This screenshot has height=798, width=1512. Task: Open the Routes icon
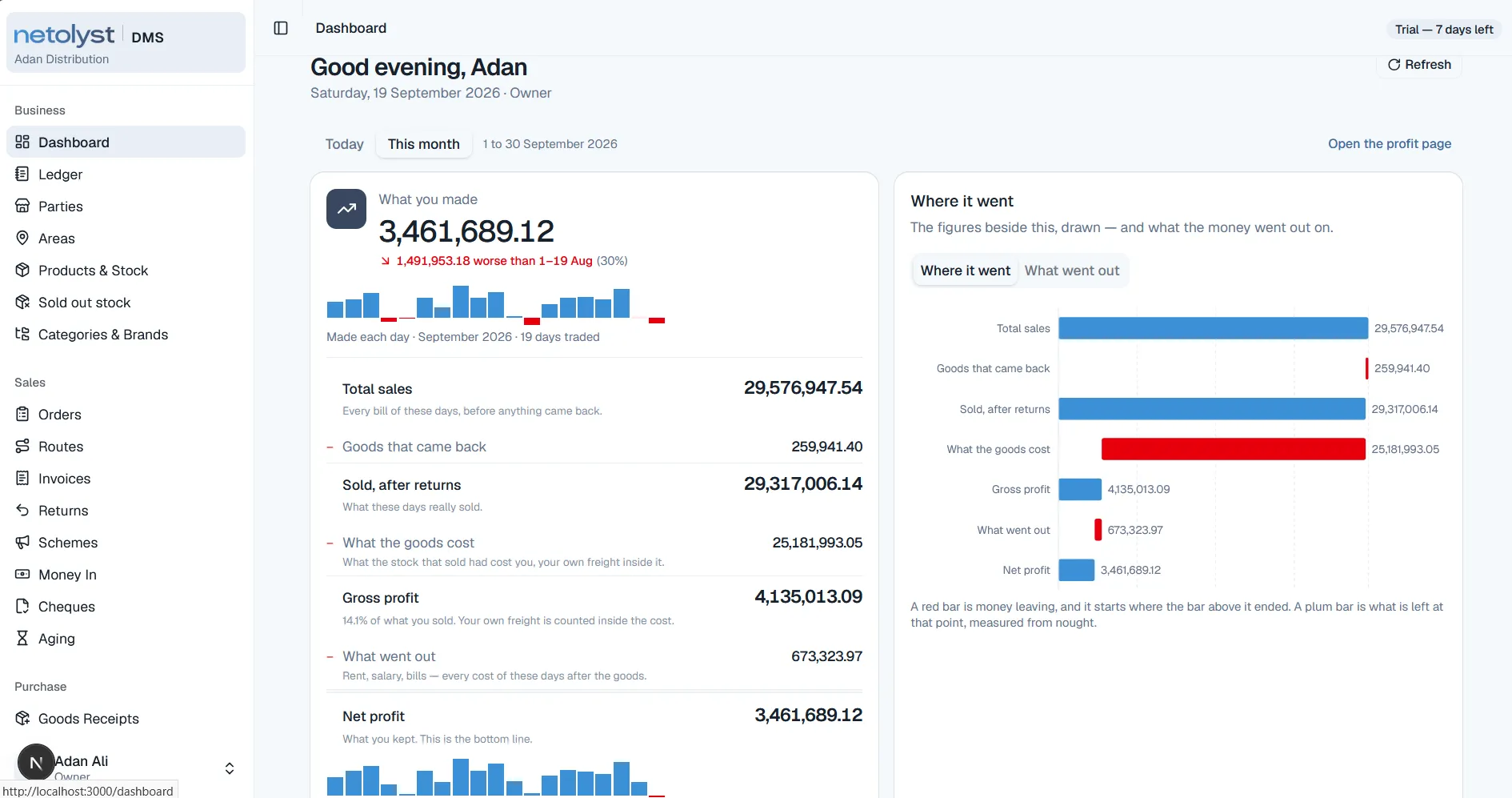[22, 446]
